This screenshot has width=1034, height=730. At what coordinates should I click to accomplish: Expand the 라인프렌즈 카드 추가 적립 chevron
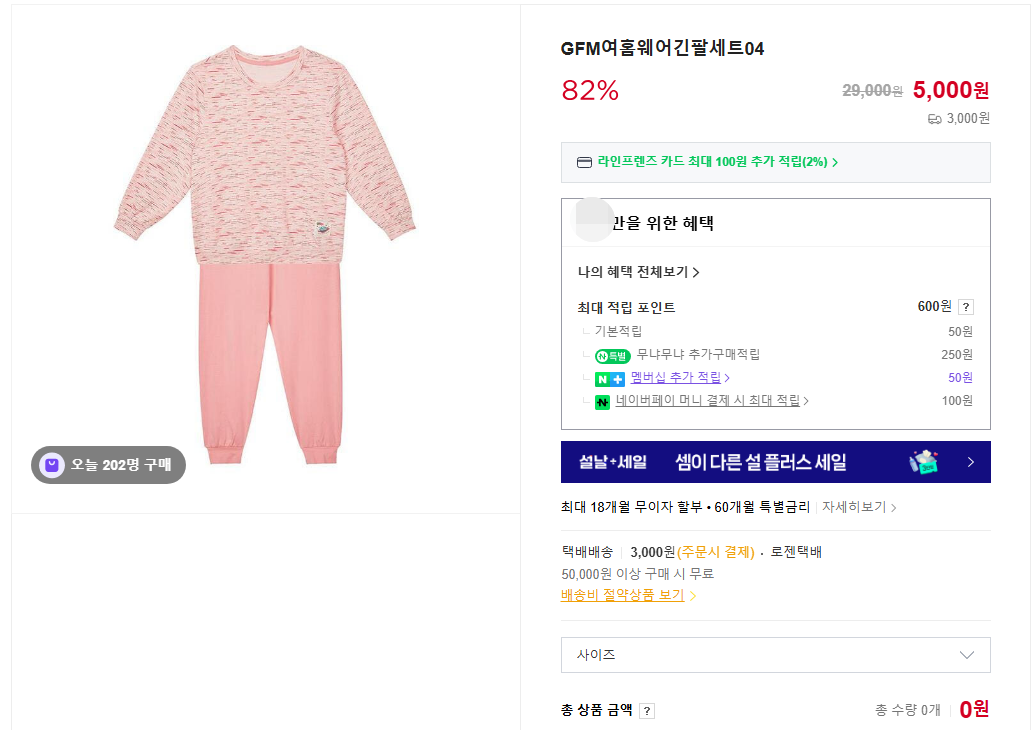[x=835, y=162]
